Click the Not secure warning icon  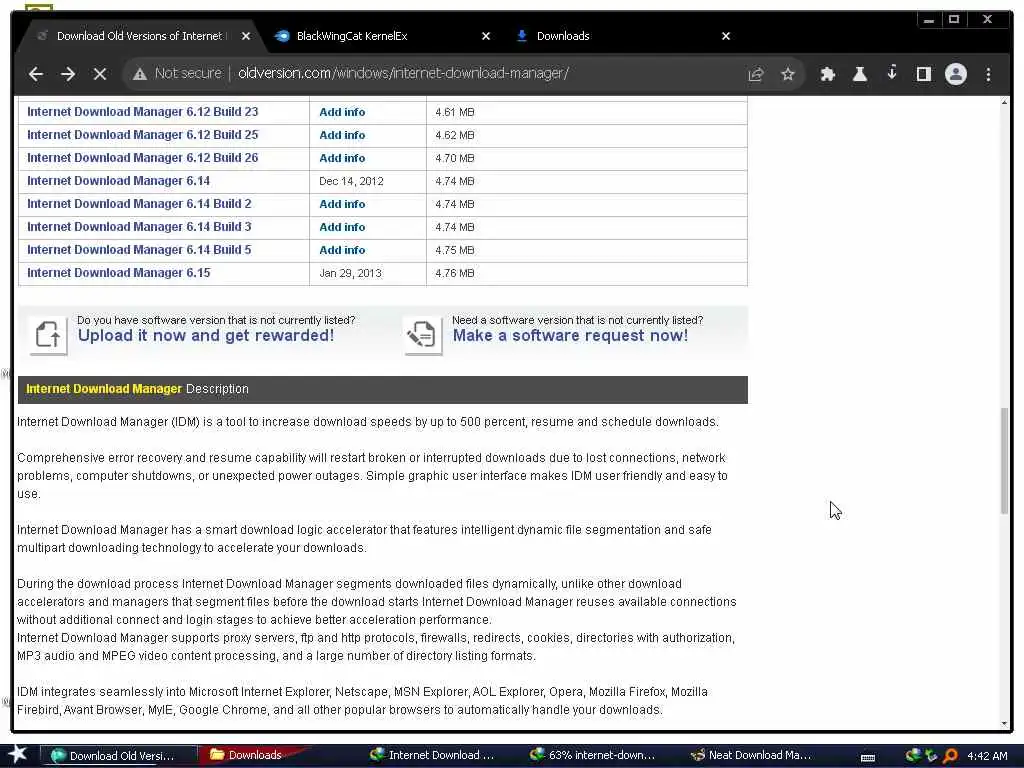tap(140, 74)
